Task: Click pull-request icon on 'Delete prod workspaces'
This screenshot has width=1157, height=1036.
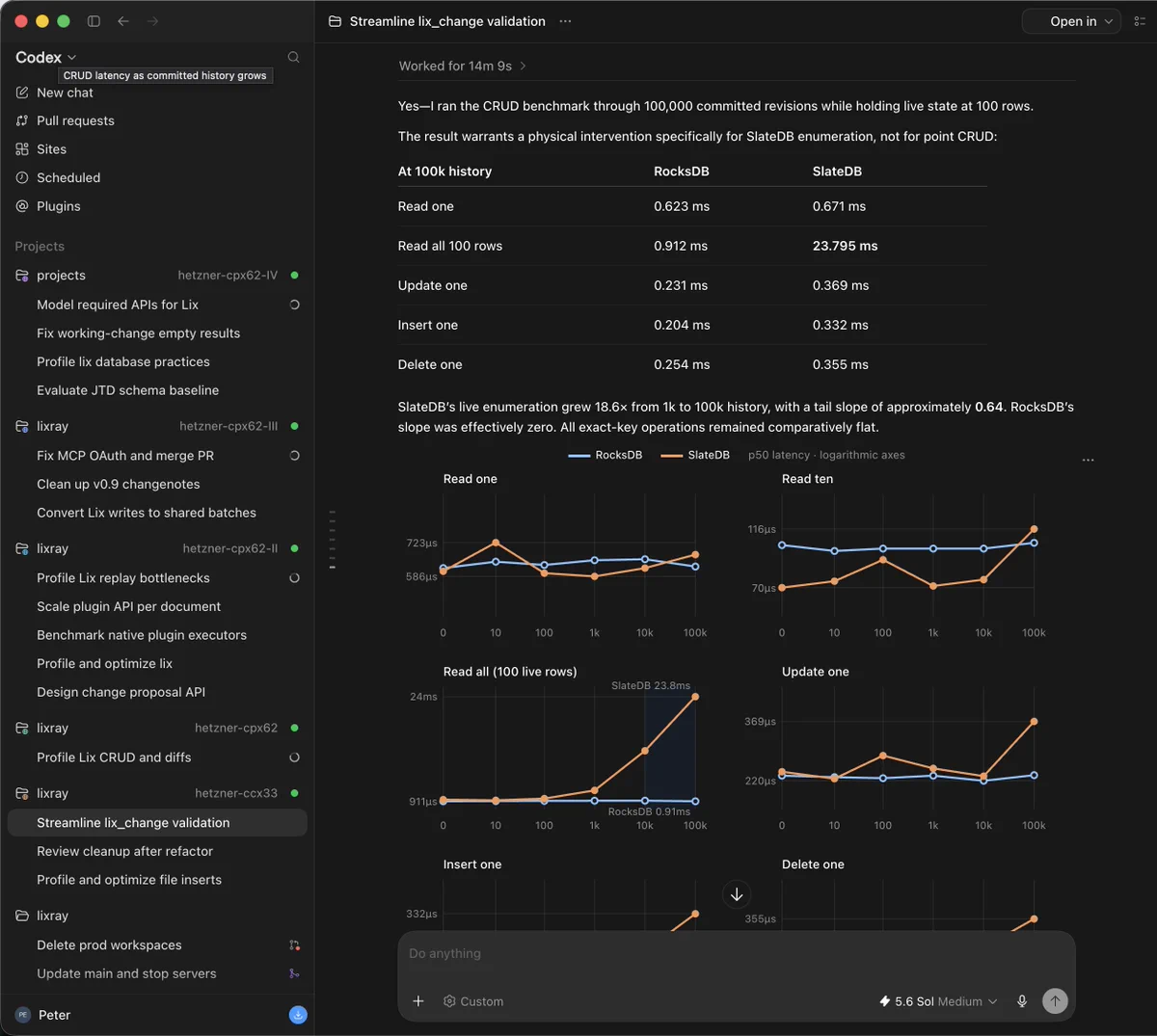Action: [294, 945]
